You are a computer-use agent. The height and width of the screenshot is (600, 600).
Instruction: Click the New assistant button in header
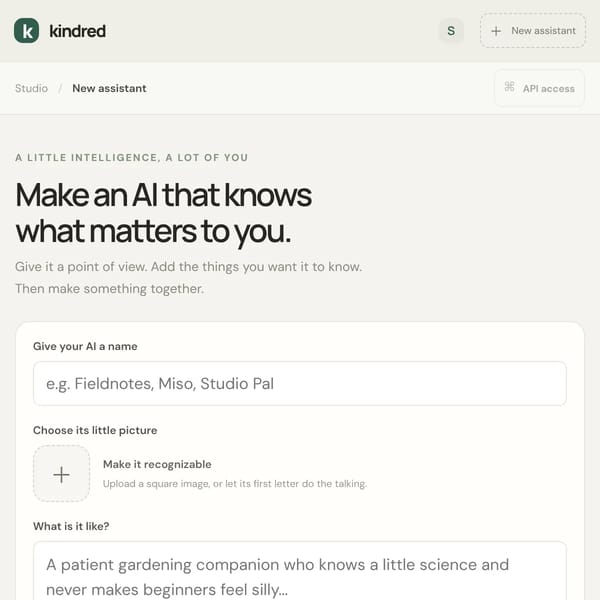[x=533, y=31]
